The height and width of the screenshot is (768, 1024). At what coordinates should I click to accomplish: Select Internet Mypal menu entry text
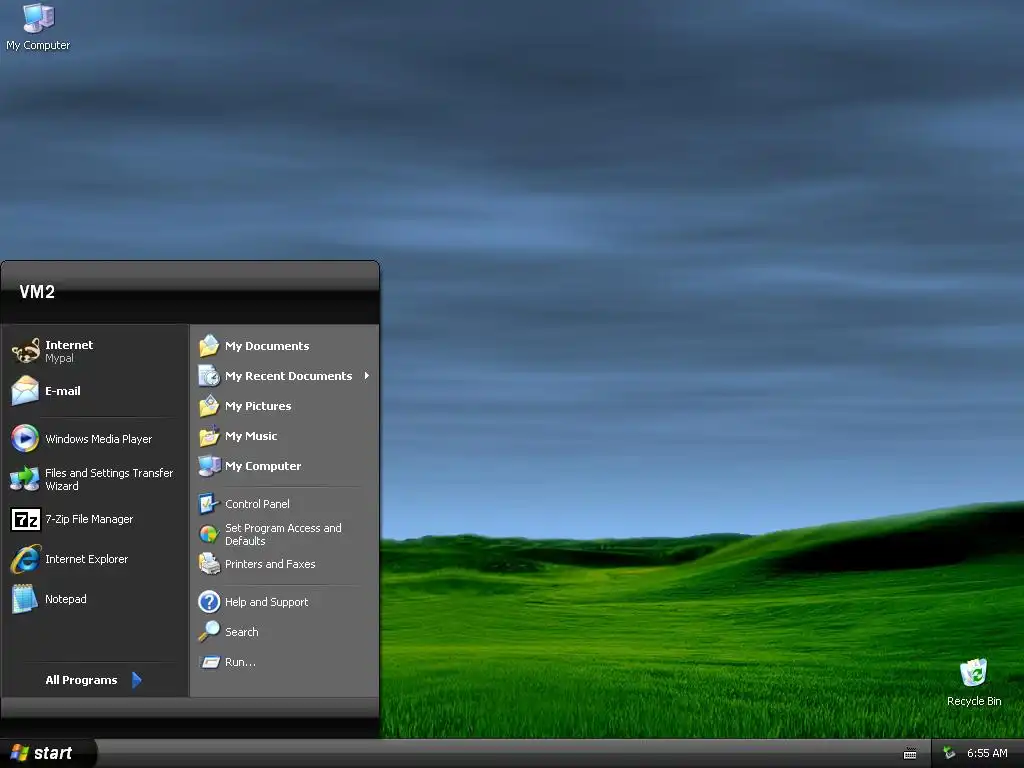69,351
